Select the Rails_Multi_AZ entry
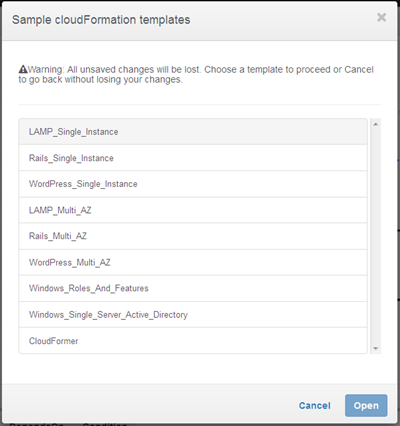400x426 pixels. pyautogui.click(x=193, y=236)
